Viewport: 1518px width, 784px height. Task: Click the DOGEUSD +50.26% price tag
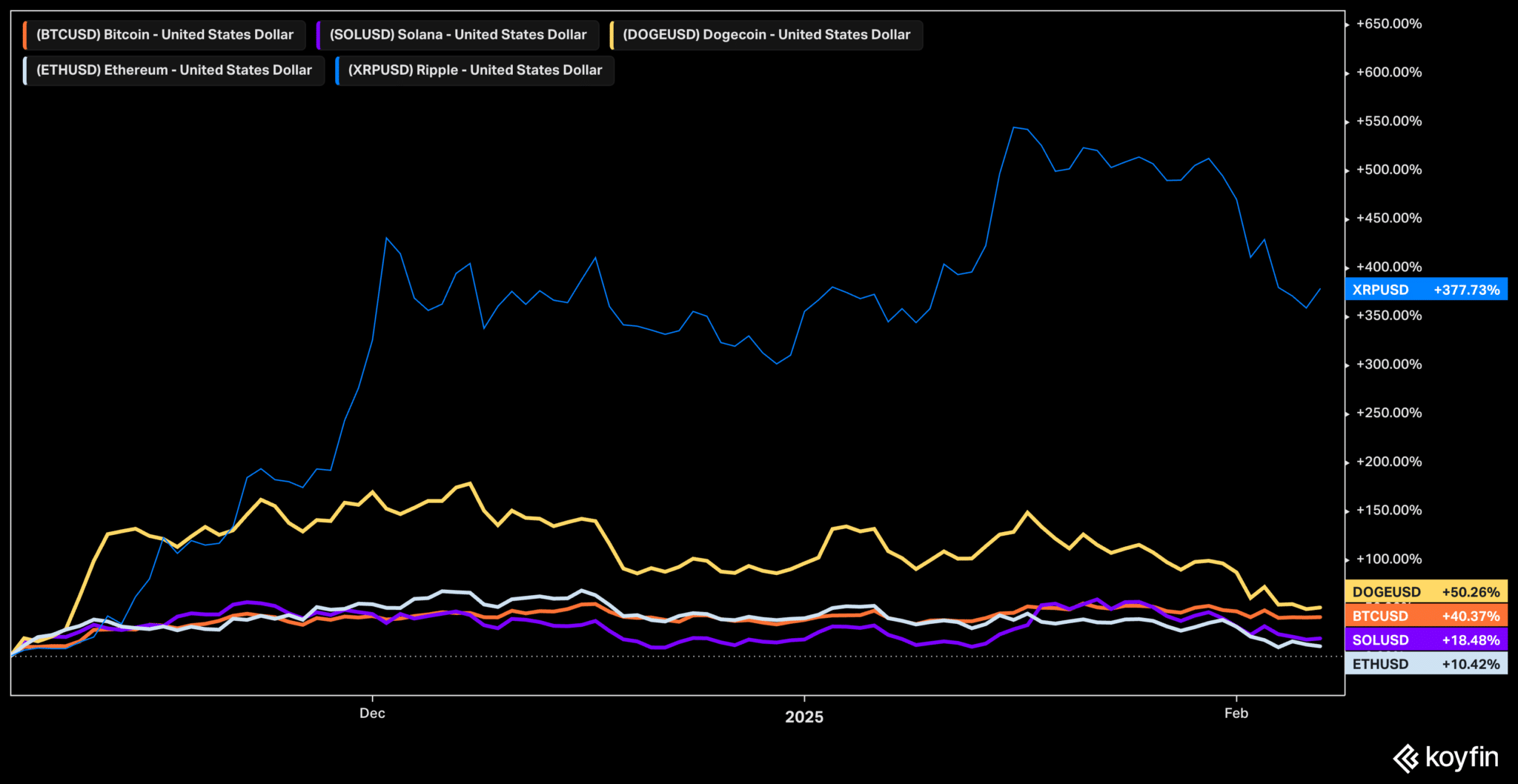(1425, 591)
